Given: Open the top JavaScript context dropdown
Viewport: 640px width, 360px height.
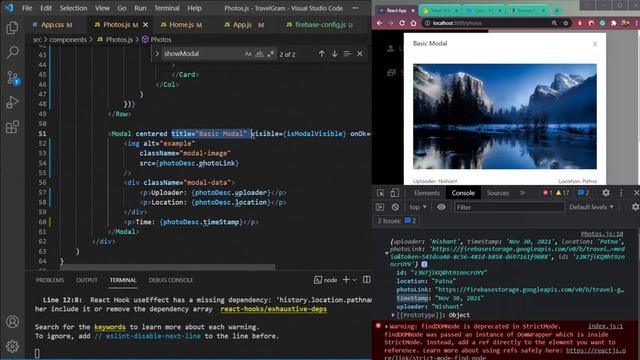Looking at the screenshot, I should (x=418, y=207).
